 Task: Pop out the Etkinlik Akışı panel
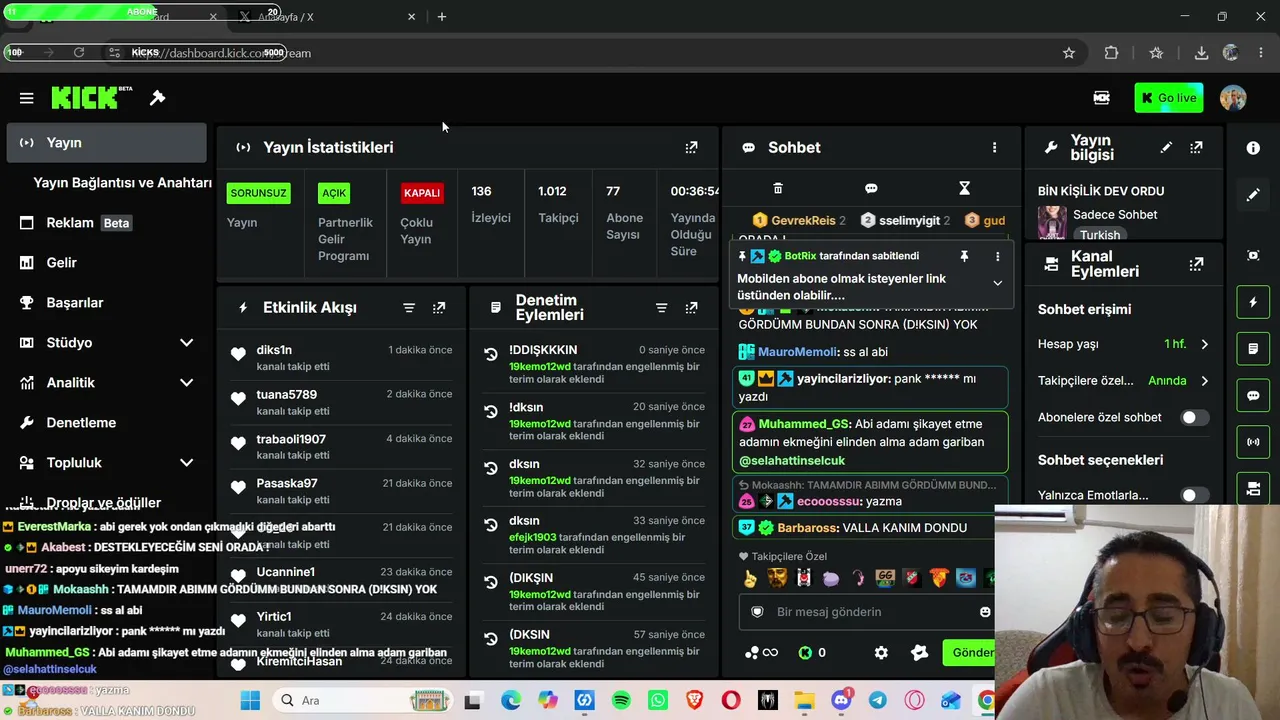point(439,308)
